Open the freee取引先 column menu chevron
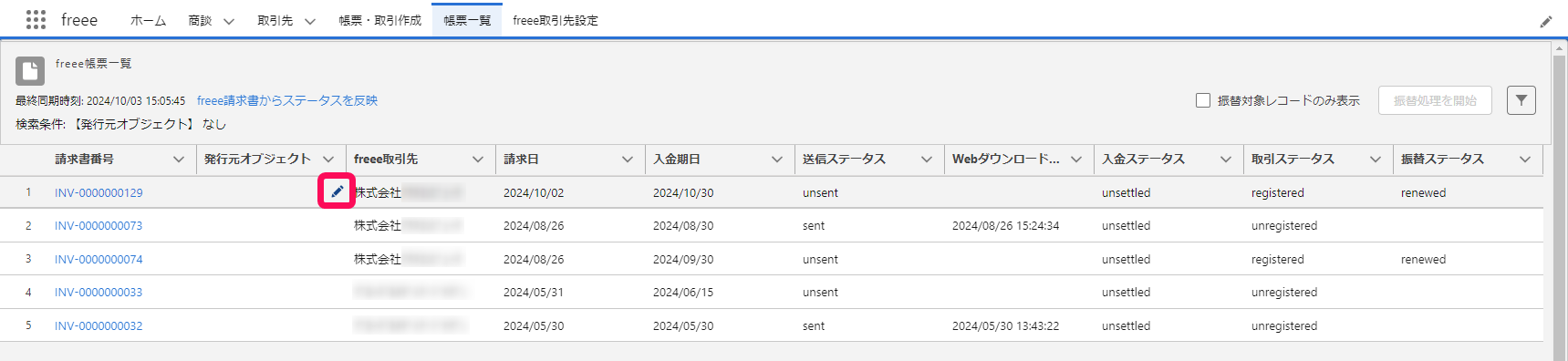The width and height of the screenshot is (1568, 361). click(478, 160)
